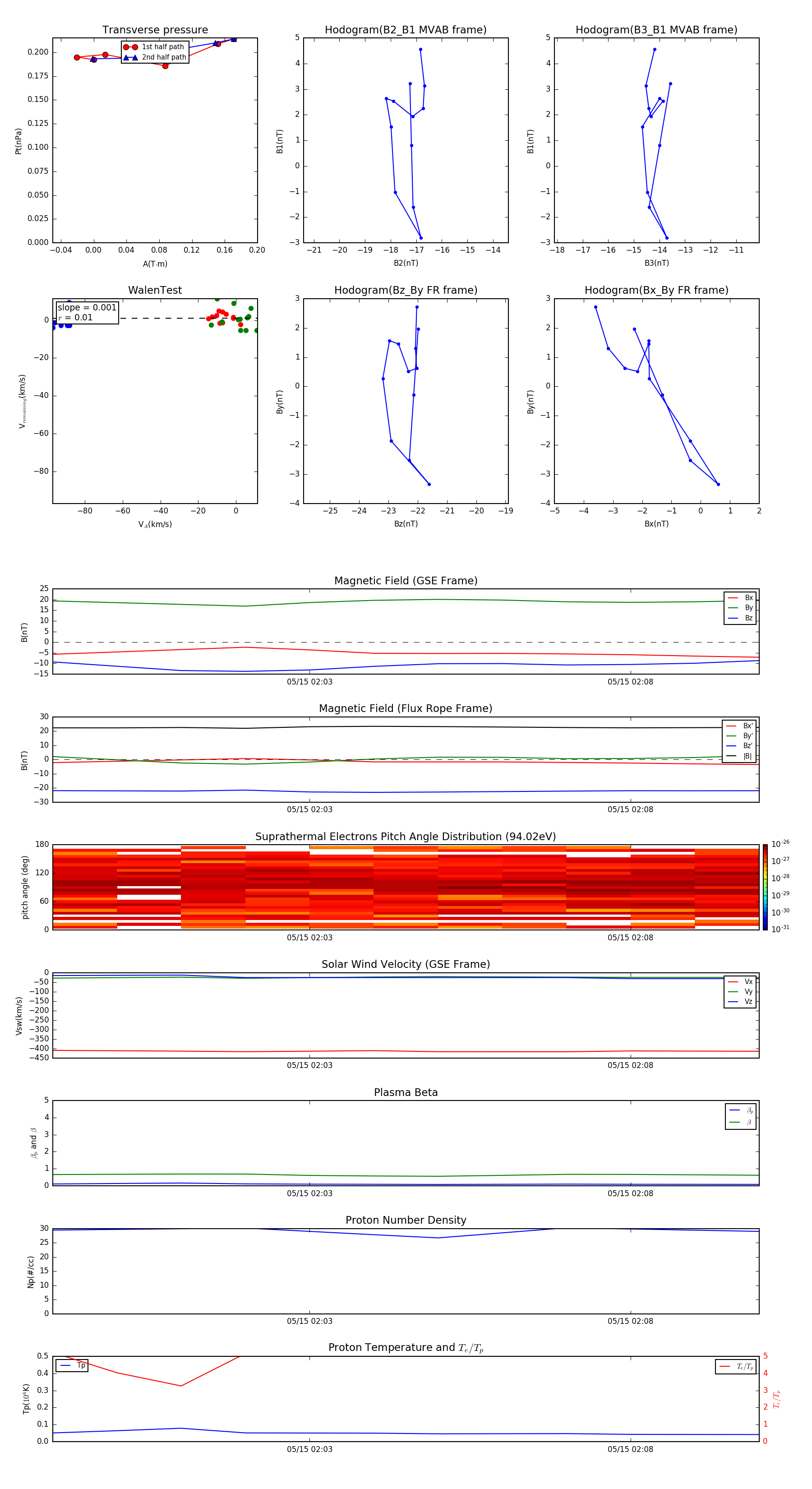Click the β entry in Plasma Beta legend
812x1489 pixels.
pos(741,1123)
